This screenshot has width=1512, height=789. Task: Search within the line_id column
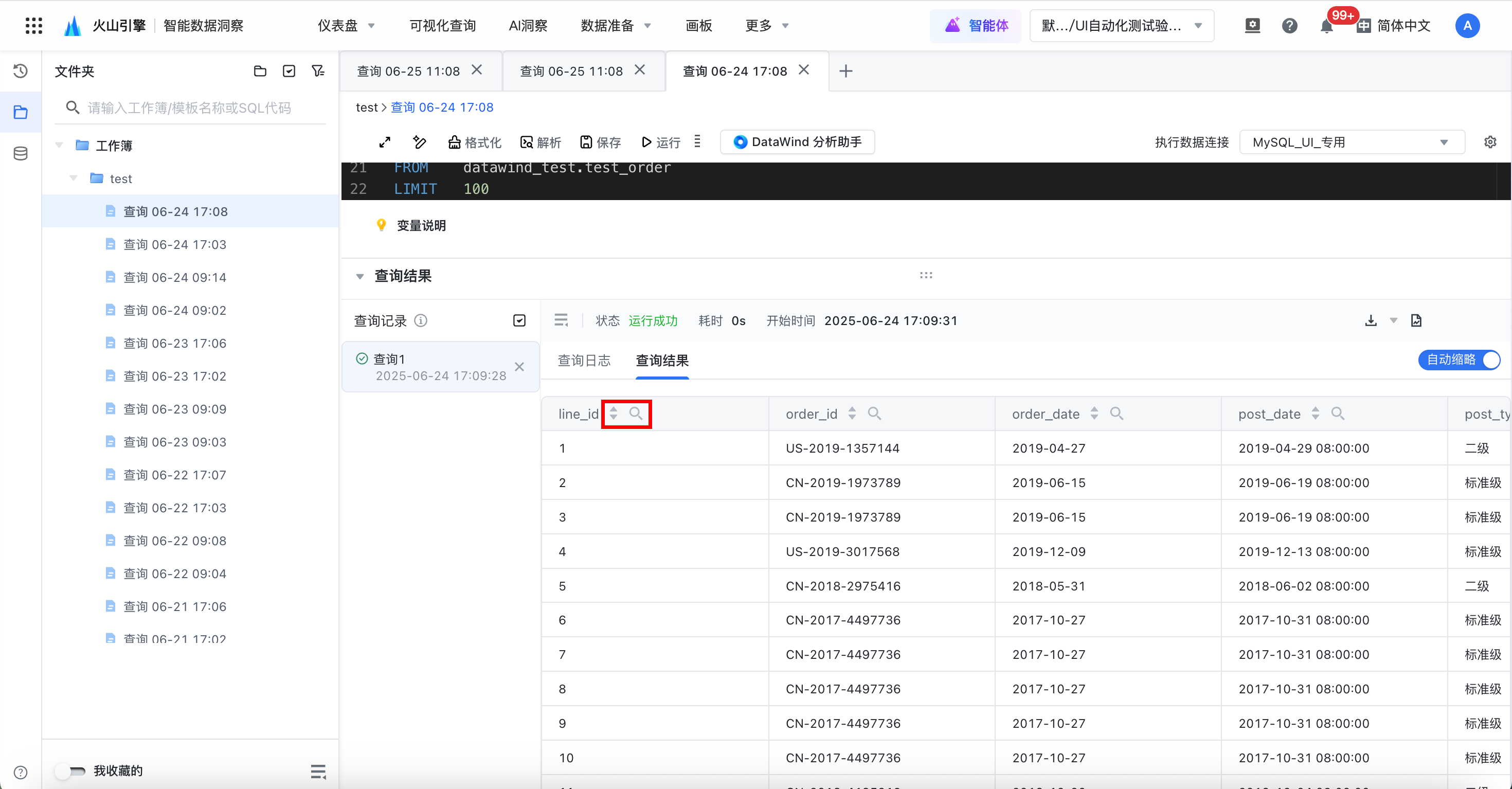pos(636,414)
